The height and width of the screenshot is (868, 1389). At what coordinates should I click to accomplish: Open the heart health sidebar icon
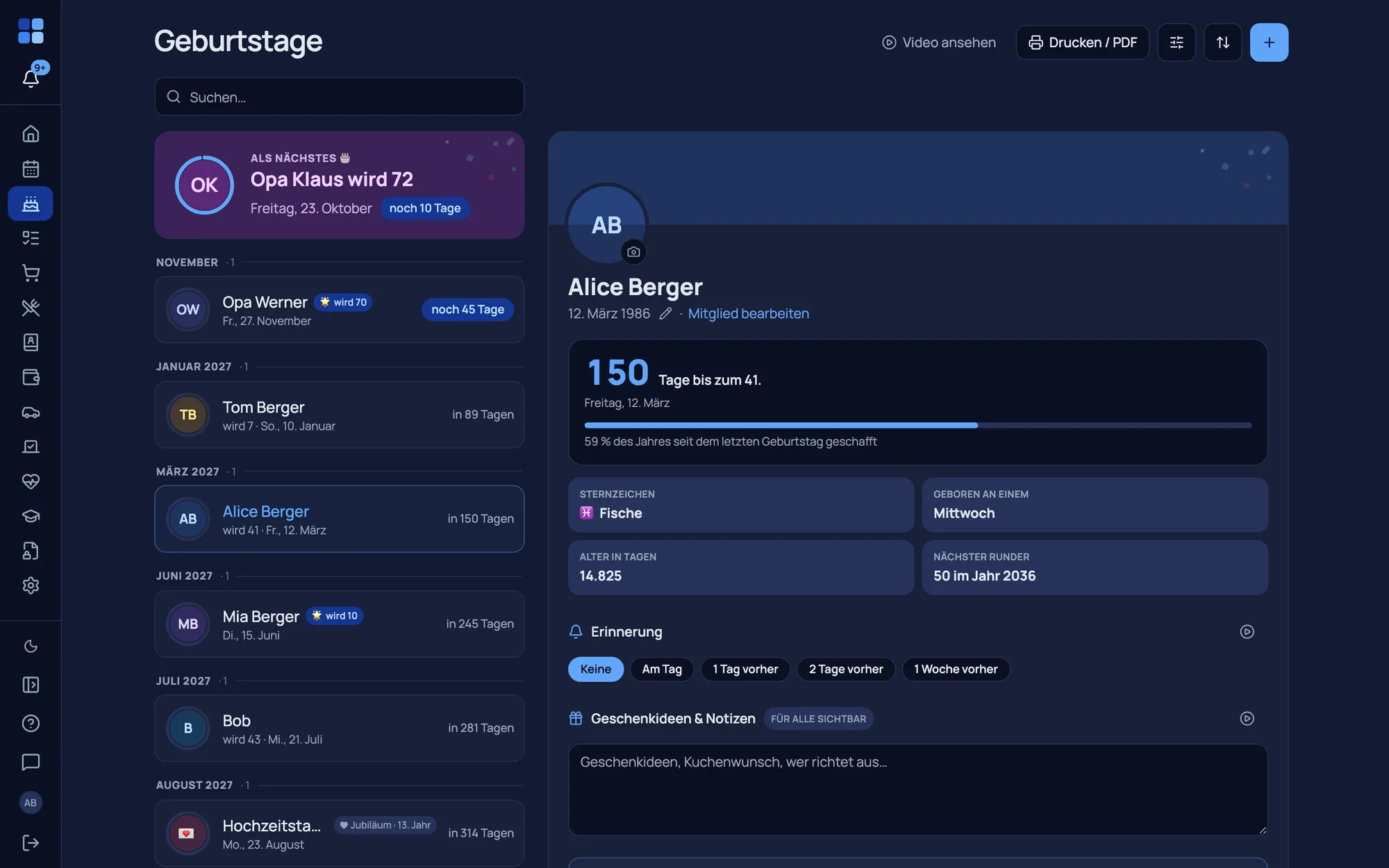pos(31,481)
